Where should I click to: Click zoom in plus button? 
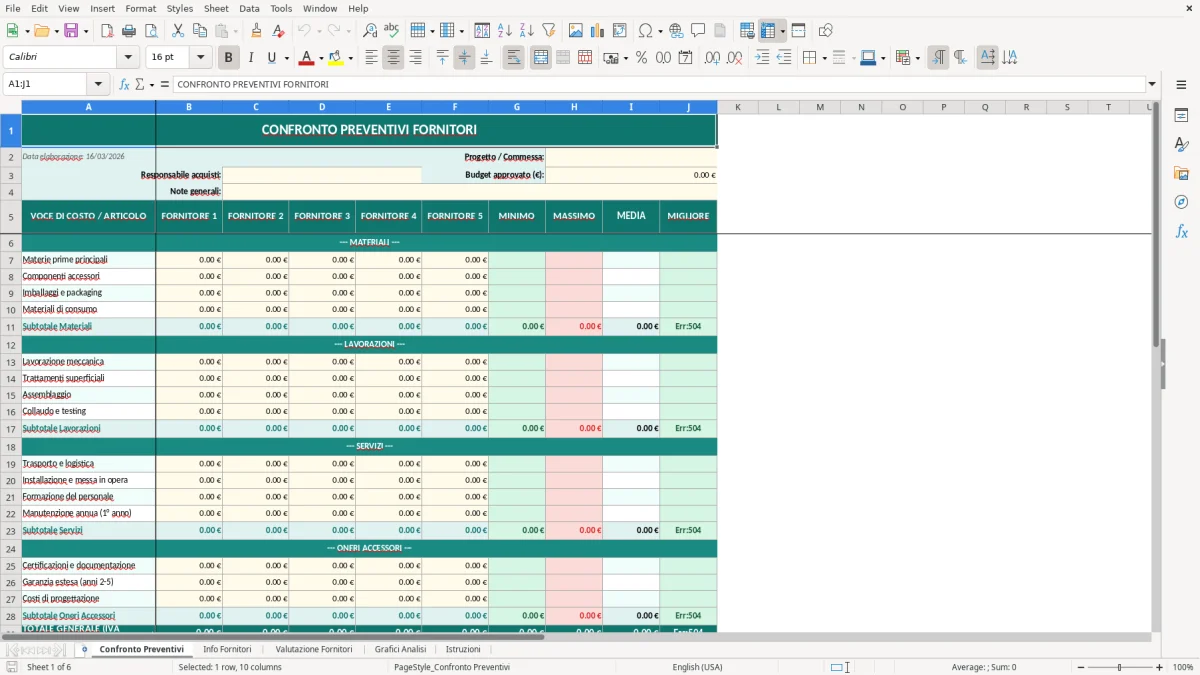(x=1160, y=667)
